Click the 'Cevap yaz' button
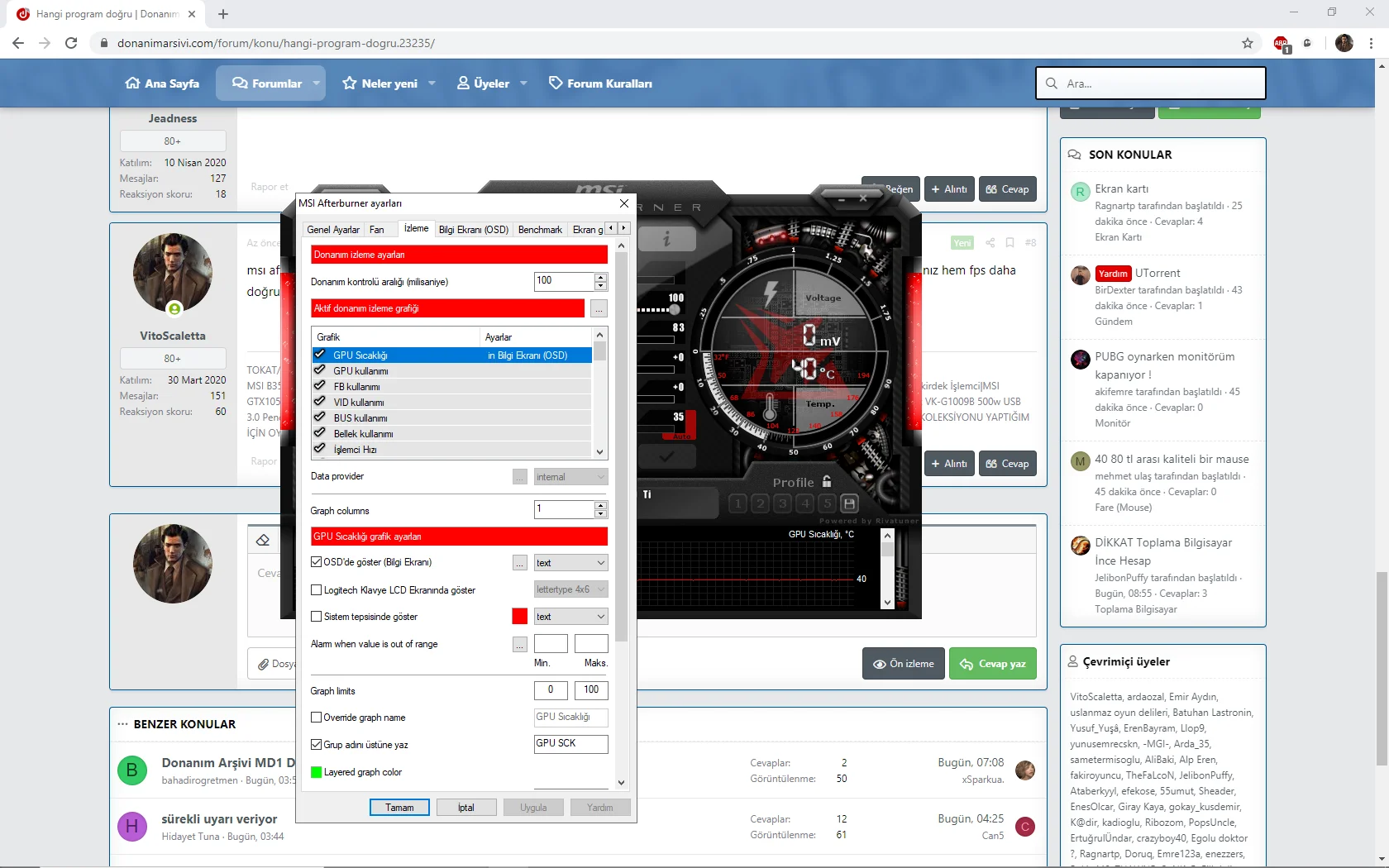The image size is (1389, 868). coord(993,664)
